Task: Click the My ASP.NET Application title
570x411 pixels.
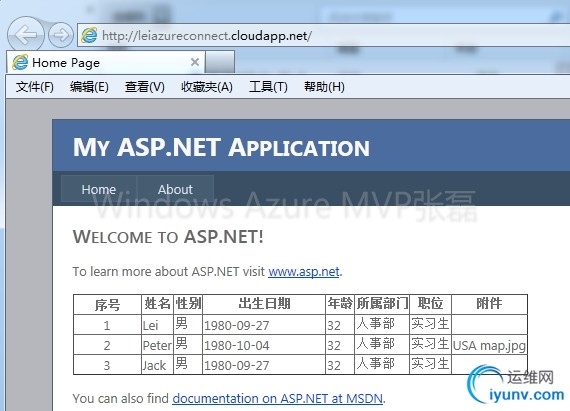Action: (x=221, y=147)
